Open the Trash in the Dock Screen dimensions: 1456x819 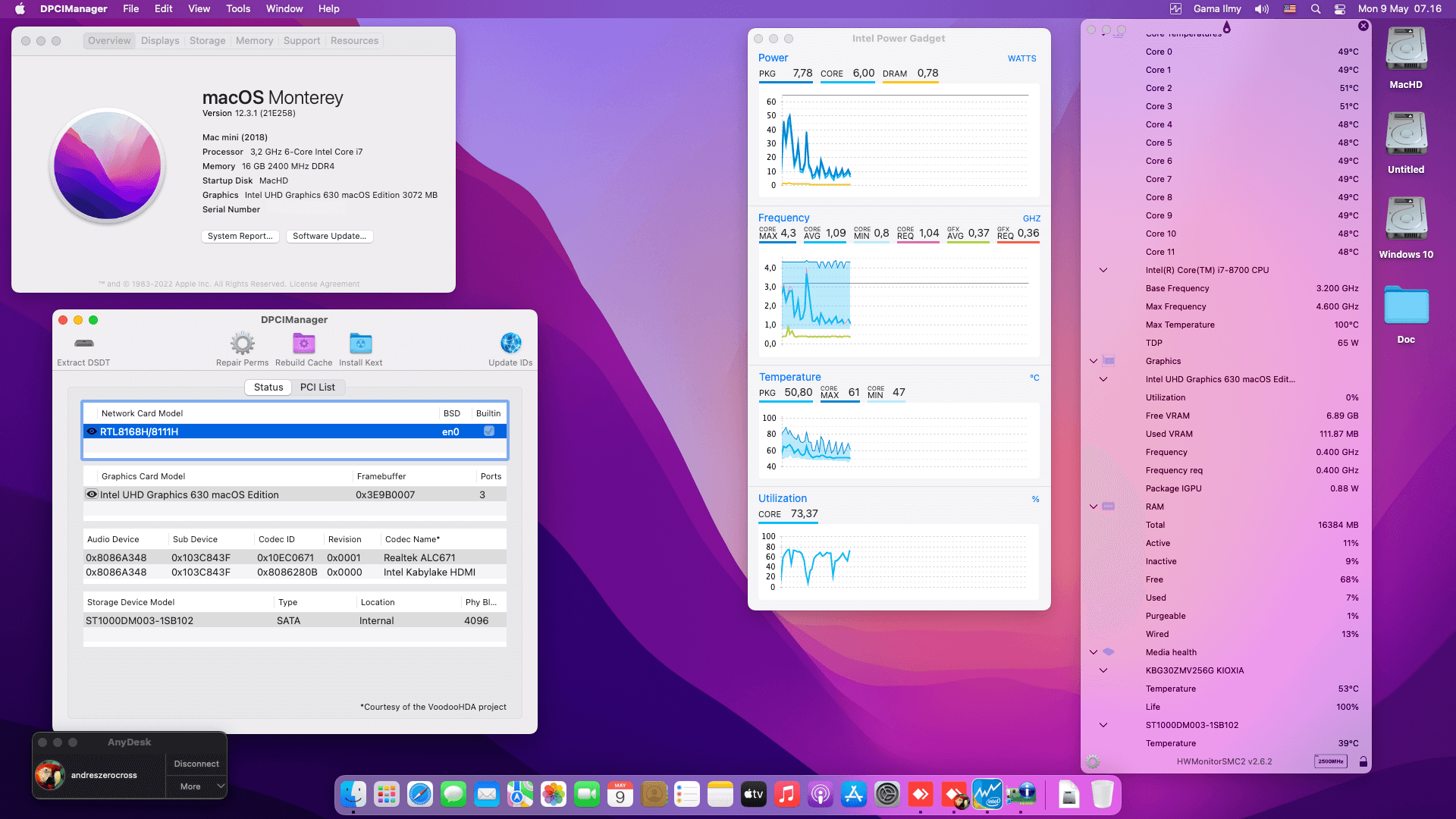1103,794
